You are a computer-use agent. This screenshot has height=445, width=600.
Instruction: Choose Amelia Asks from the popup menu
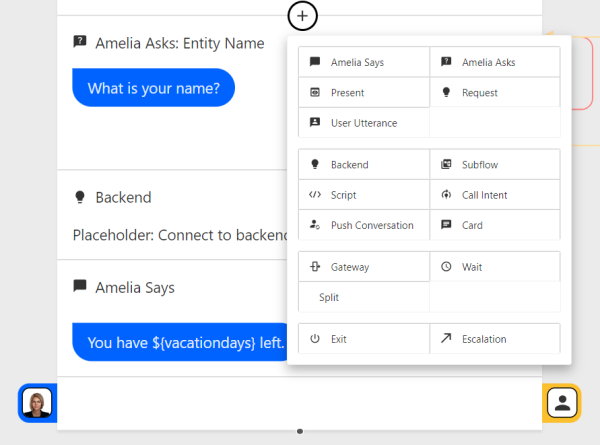click(495, 62)
